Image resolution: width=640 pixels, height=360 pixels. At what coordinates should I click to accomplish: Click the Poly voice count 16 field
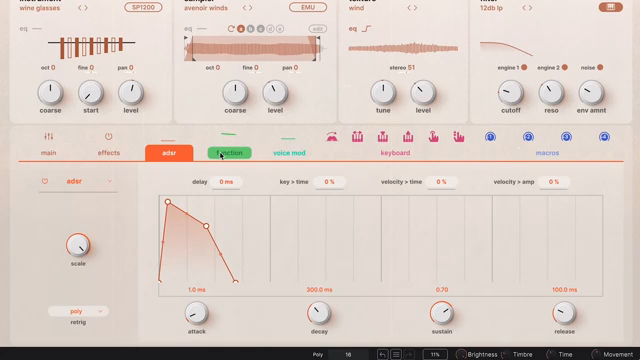point(348,354)
